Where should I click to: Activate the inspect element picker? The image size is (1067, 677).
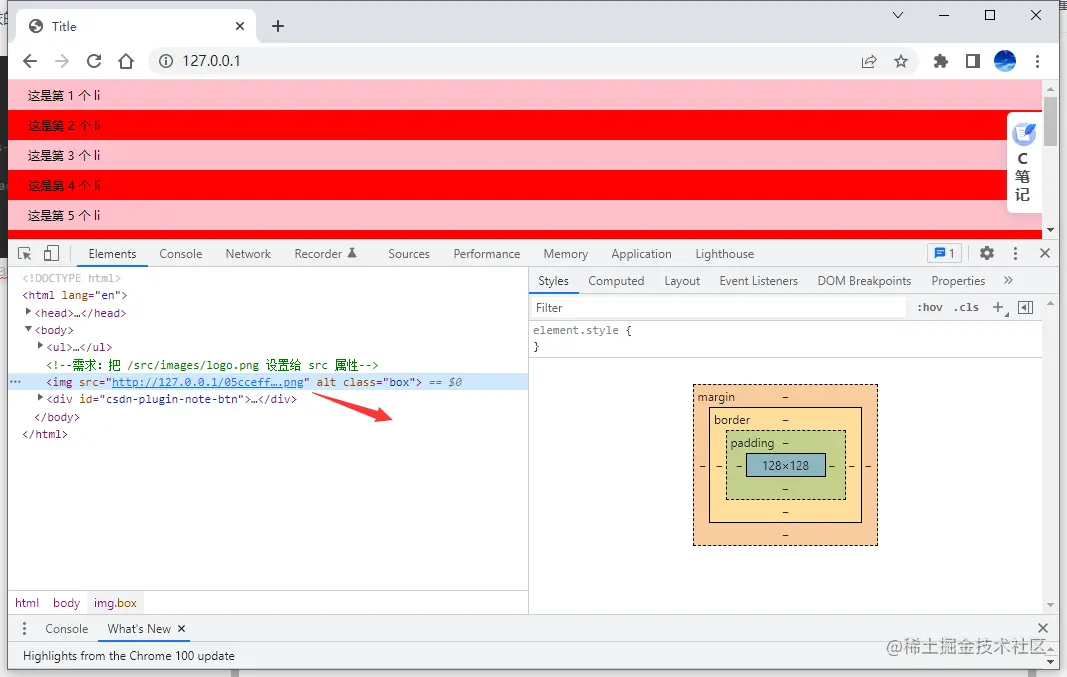pos(24,254)
